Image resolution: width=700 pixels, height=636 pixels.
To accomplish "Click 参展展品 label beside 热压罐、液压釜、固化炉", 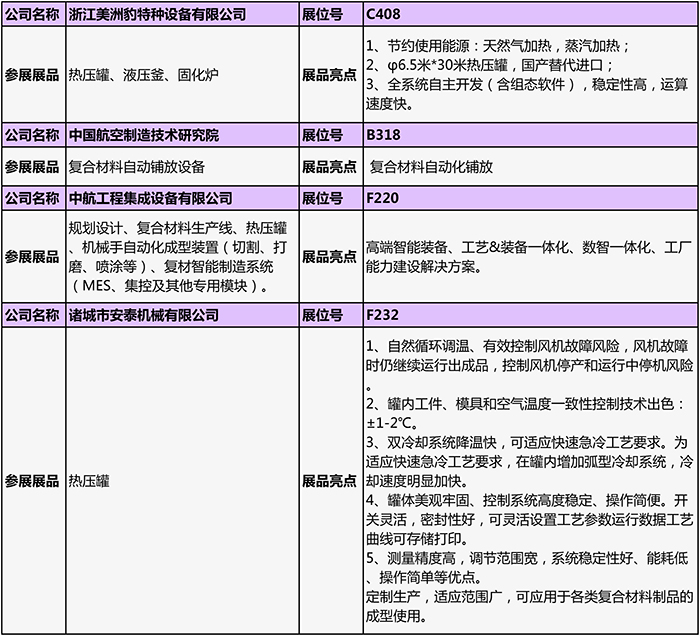I will pos(32,75).
